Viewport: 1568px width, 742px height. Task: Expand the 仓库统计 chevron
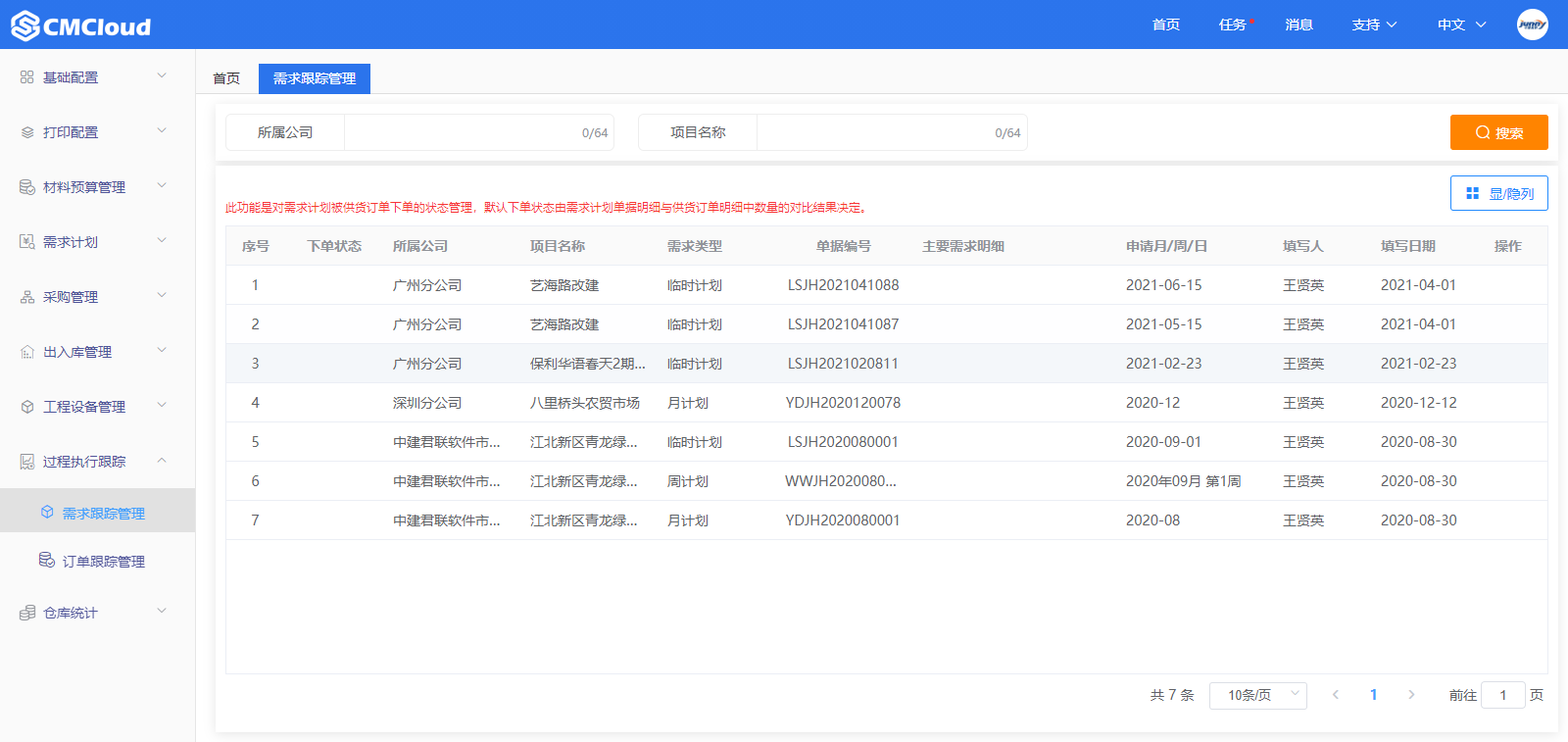coord(162,611)
